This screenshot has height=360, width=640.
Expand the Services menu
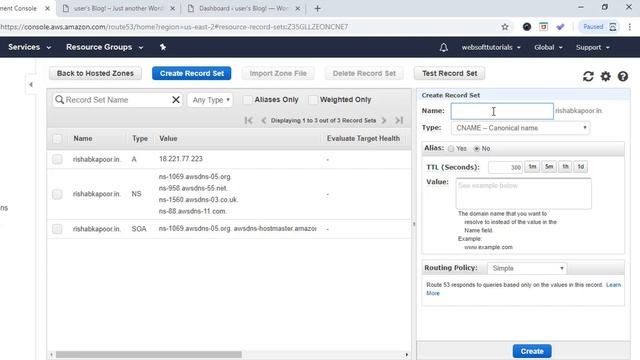pos(29,47)
